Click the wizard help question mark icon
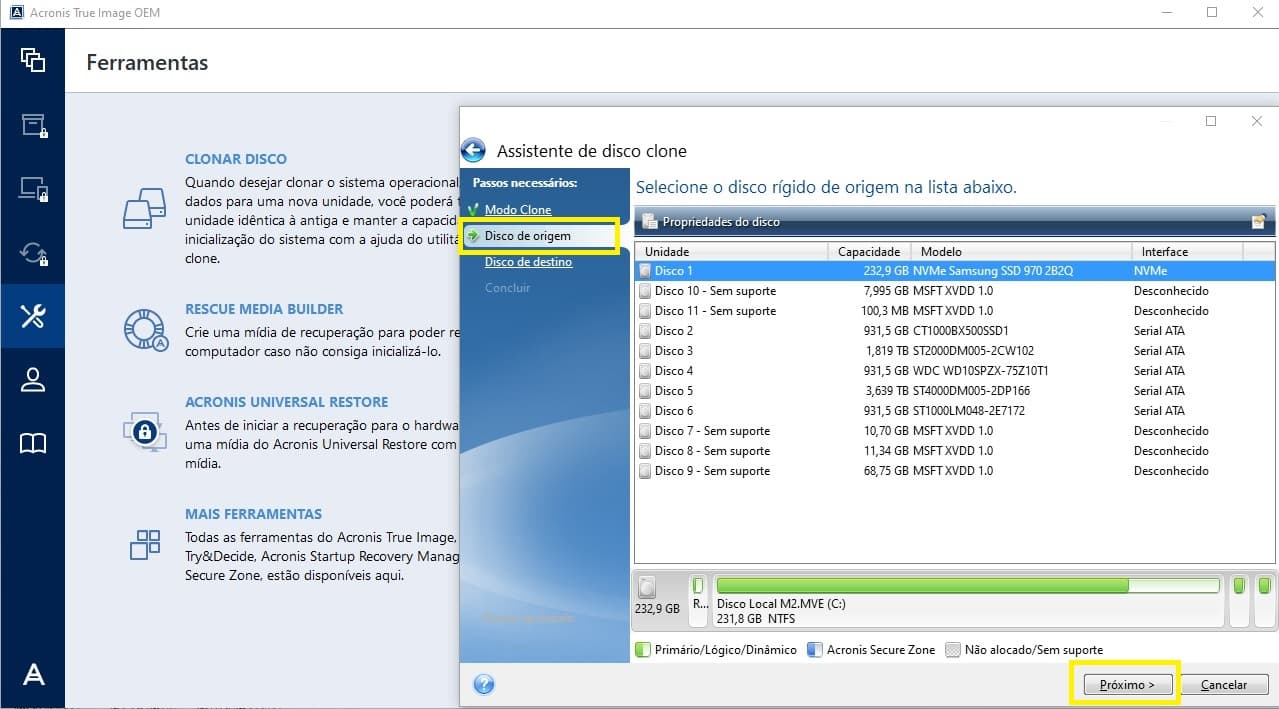This screenshot has width=1279, height=709. [x=484, y=685]
